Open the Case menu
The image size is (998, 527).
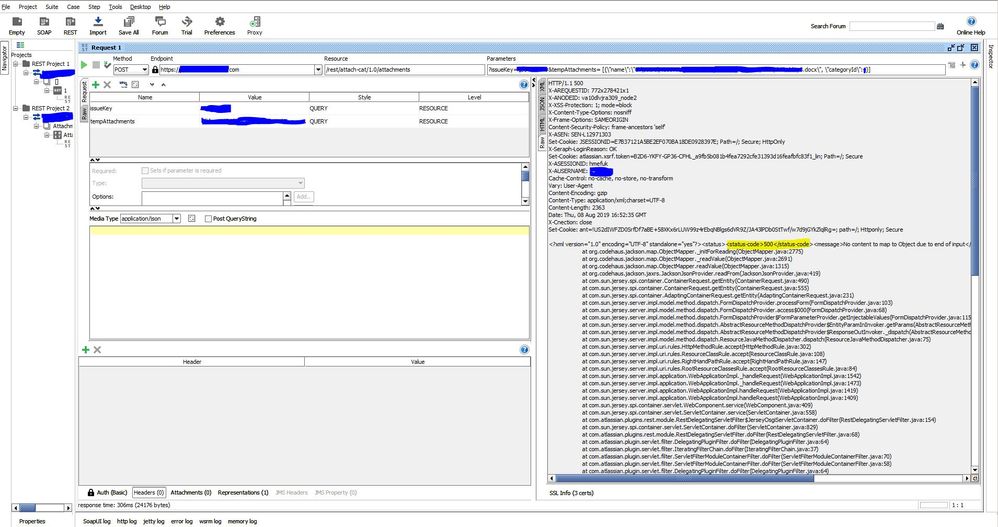73,6
